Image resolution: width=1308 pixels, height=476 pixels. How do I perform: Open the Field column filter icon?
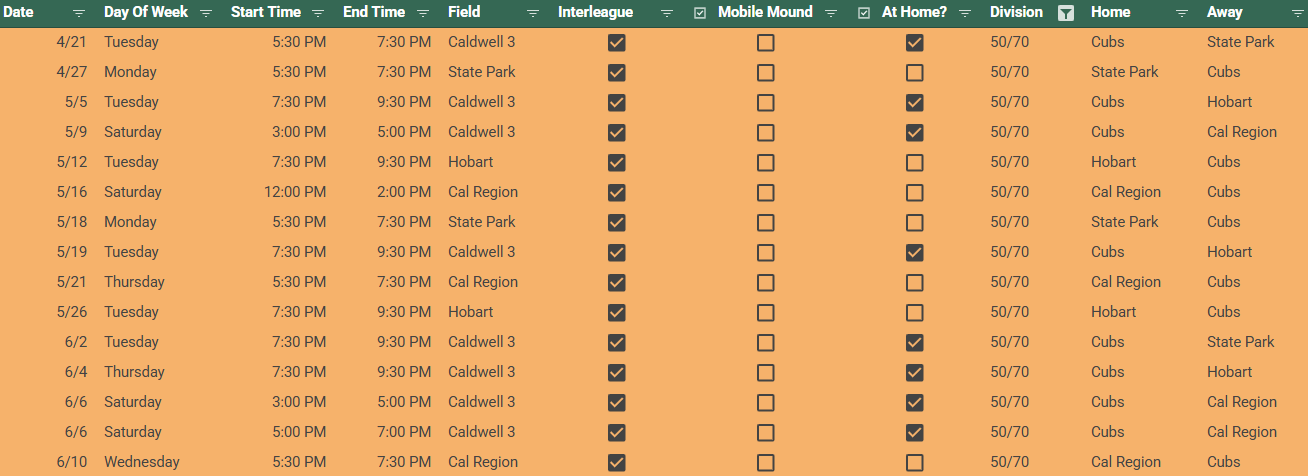tap(533, 13)
